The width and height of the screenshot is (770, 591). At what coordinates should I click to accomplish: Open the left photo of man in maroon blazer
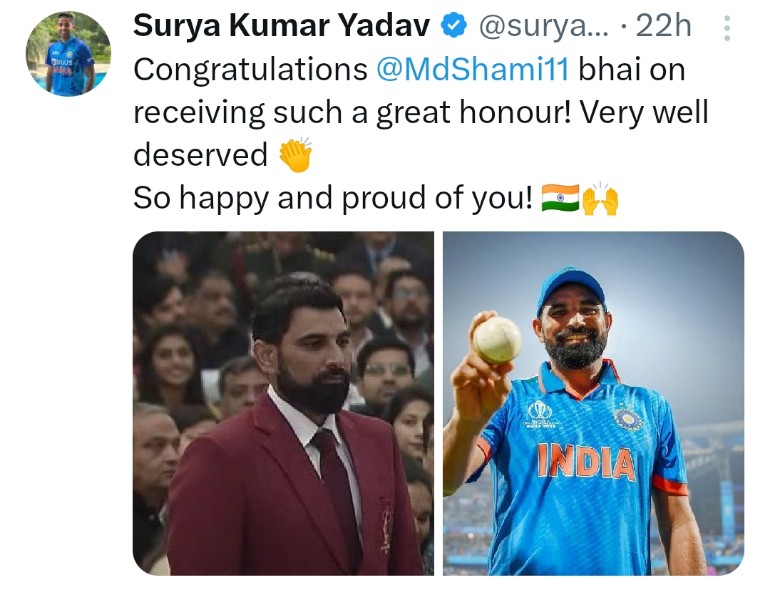tap(283, 403)
